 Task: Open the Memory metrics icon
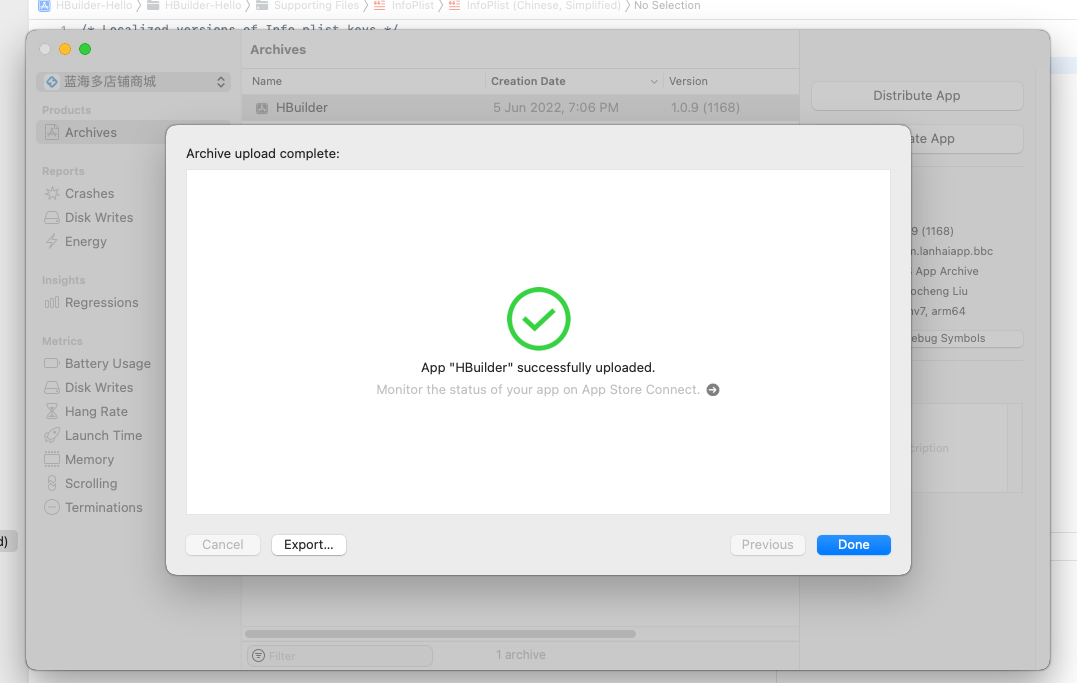tap(52, 460)
